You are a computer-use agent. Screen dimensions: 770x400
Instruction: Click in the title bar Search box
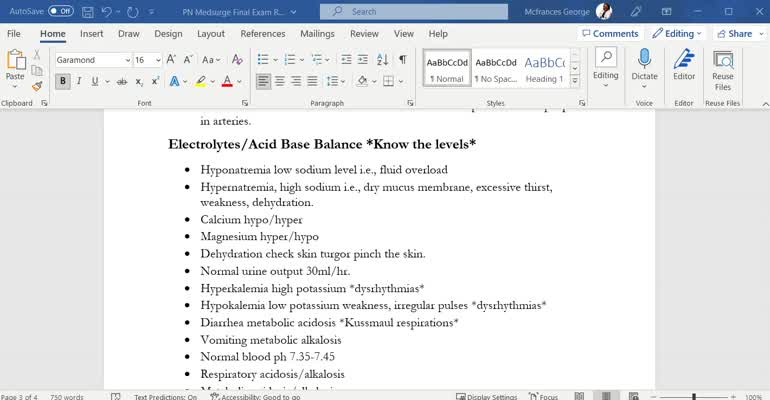pos(413,11)
